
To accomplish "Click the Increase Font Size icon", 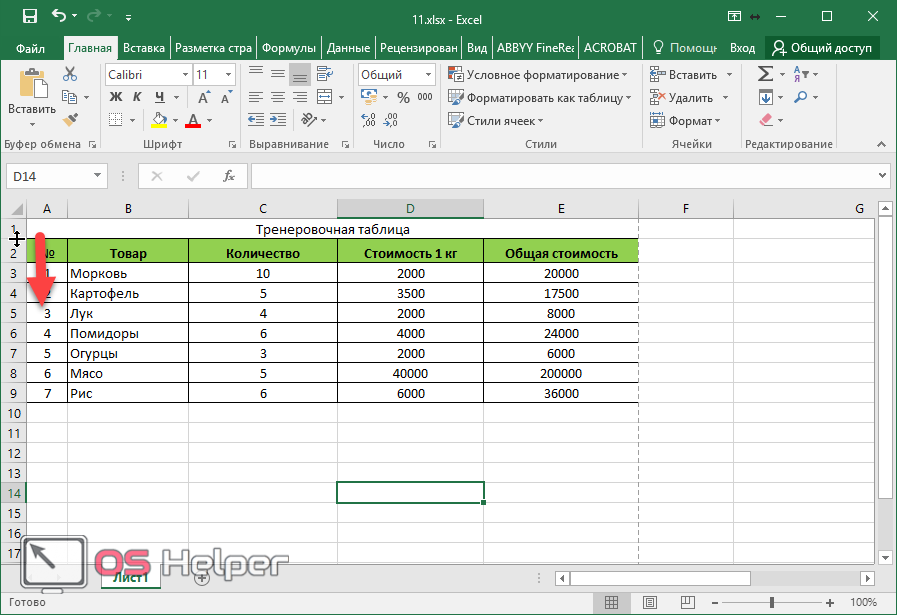I will (x=205, y=98).
